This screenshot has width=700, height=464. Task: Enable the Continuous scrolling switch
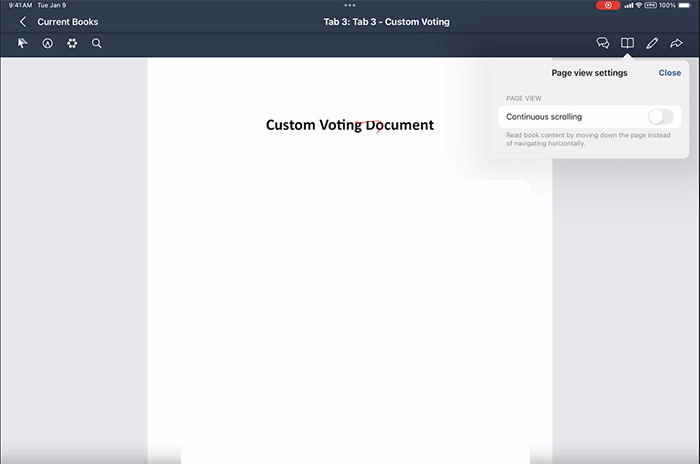pos(660,117)
